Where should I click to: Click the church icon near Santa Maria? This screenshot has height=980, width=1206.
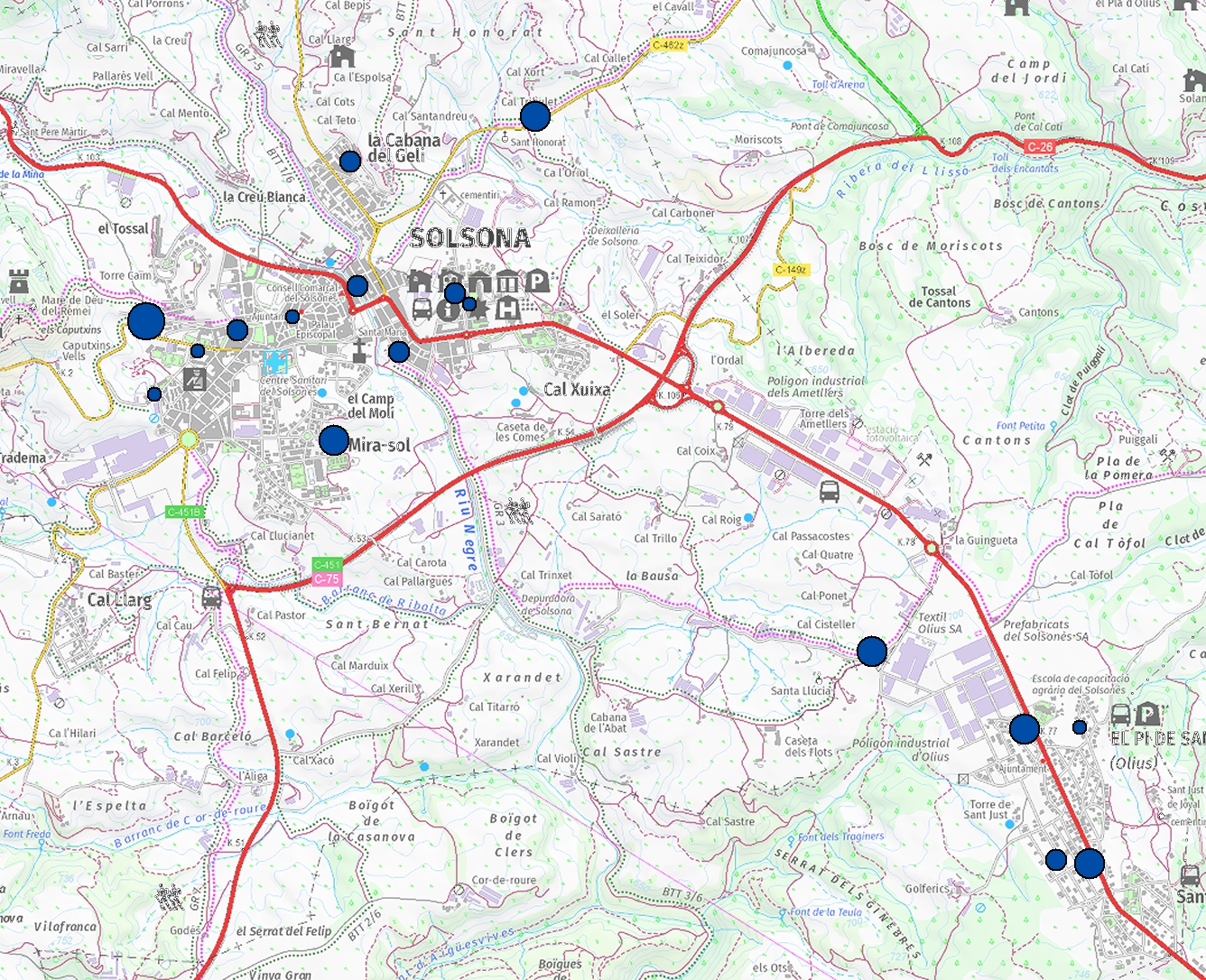click(x=359, y=351)
